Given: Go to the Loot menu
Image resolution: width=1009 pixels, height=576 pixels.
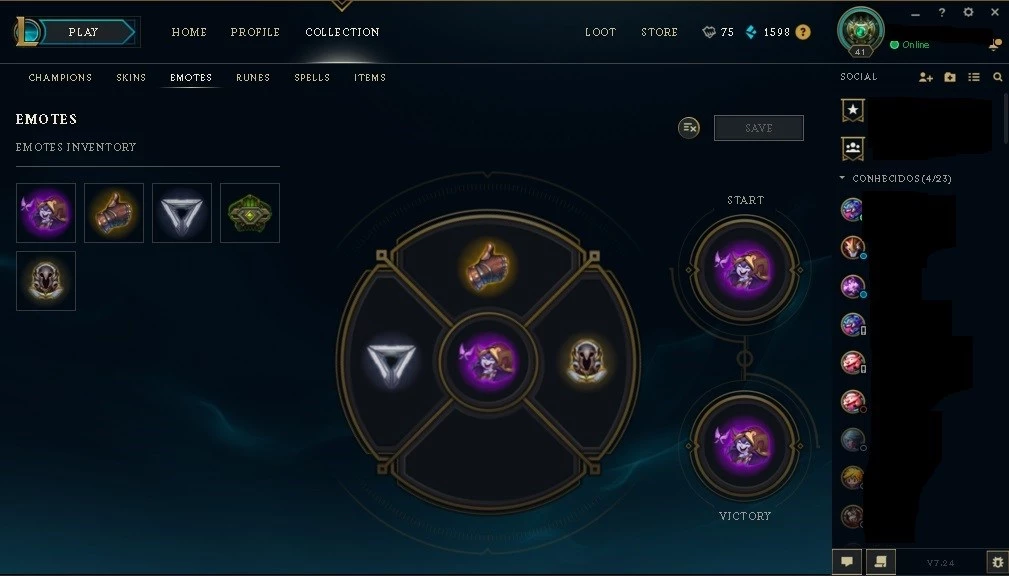Looking at the screenshot, I should pyautogui.click(x=600, y=32).
